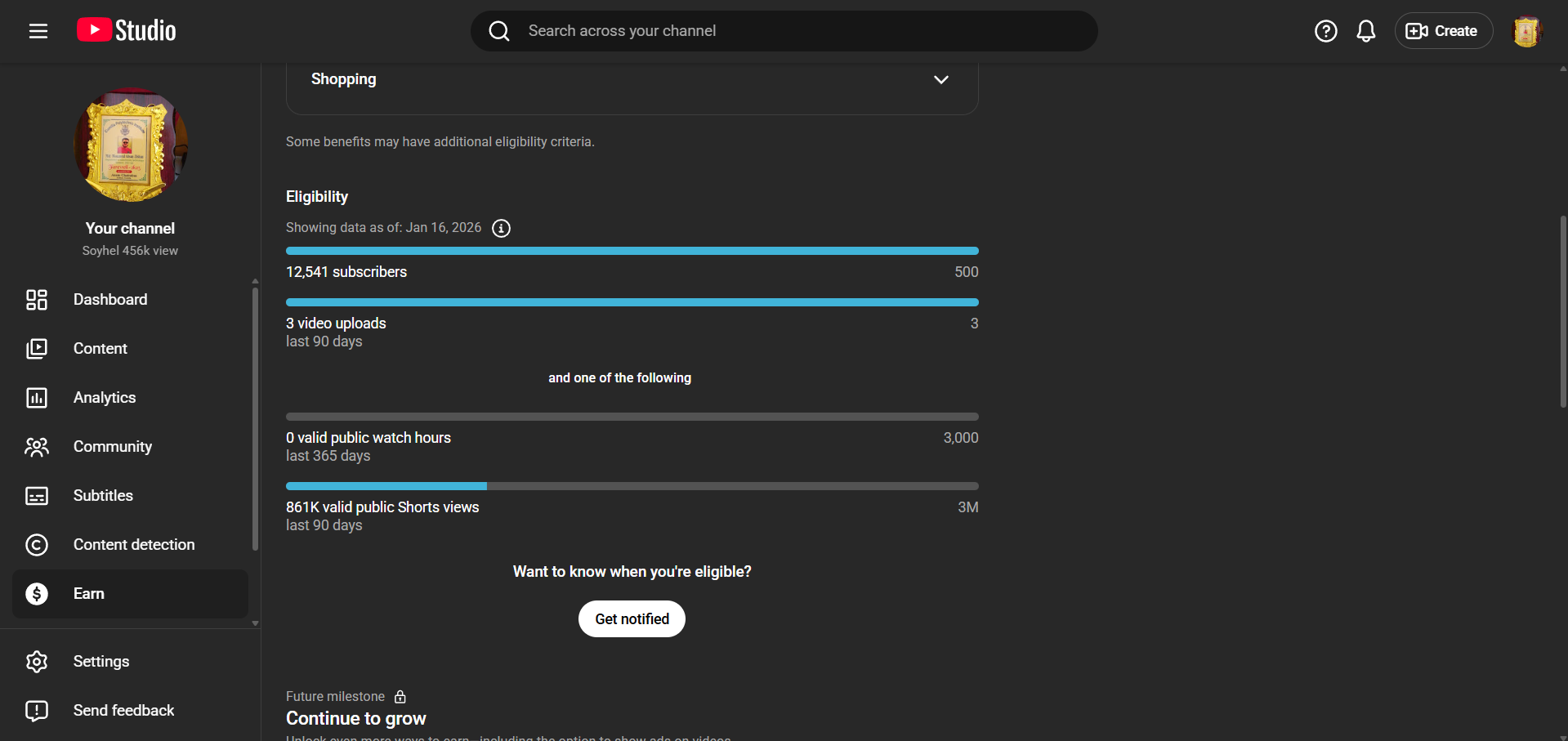The height and width of the screenshot is (741, 1568).
Task: Open the Help question mark icon
Action: coord(1325,31)
